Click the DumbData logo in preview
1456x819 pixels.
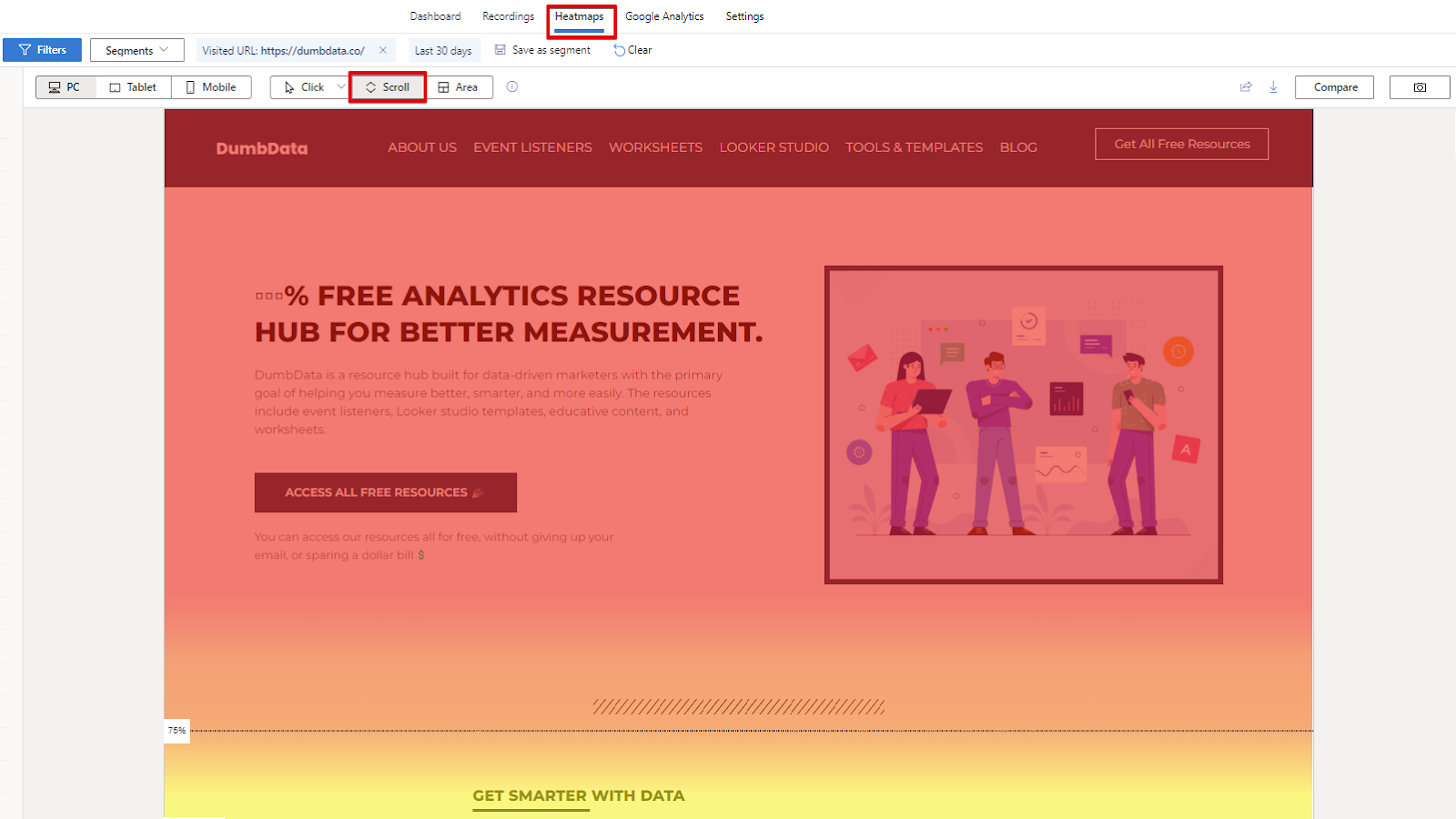point(262,148)
